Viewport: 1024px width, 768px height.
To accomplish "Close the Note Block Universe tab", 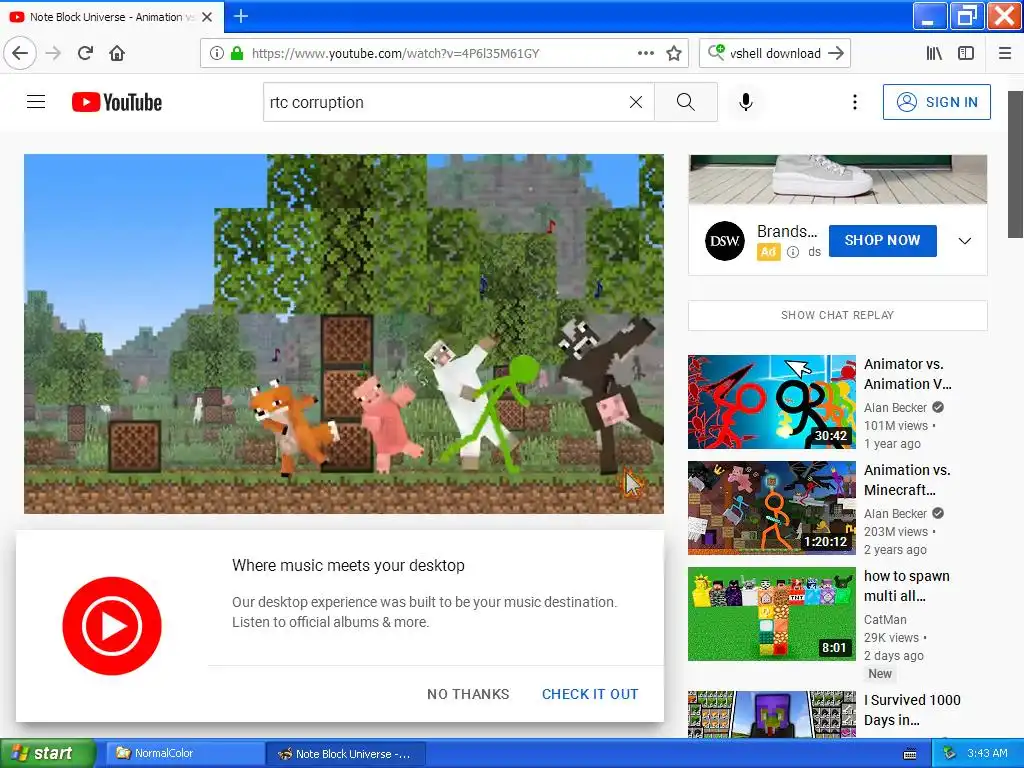I will 207,17.
